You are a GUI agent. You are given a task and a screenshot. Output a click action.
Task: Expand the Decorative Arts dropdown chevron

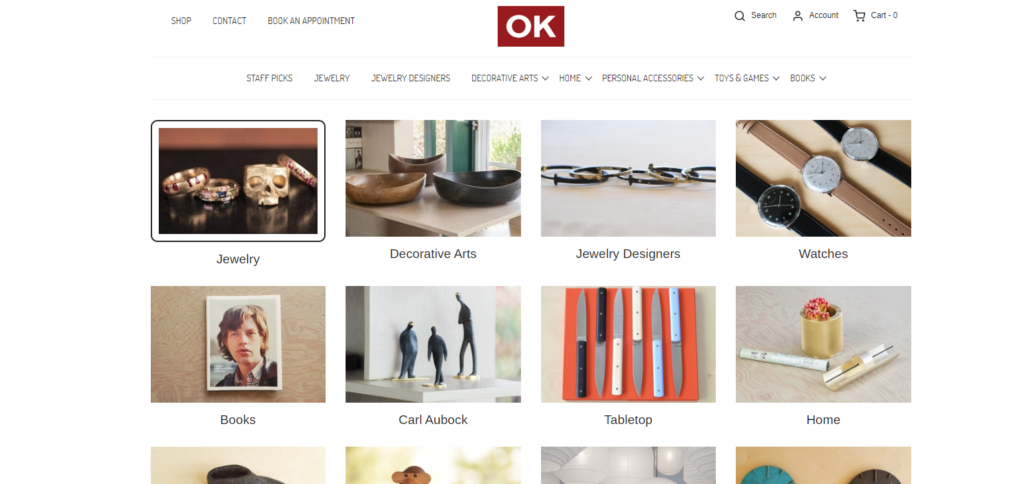545,78
